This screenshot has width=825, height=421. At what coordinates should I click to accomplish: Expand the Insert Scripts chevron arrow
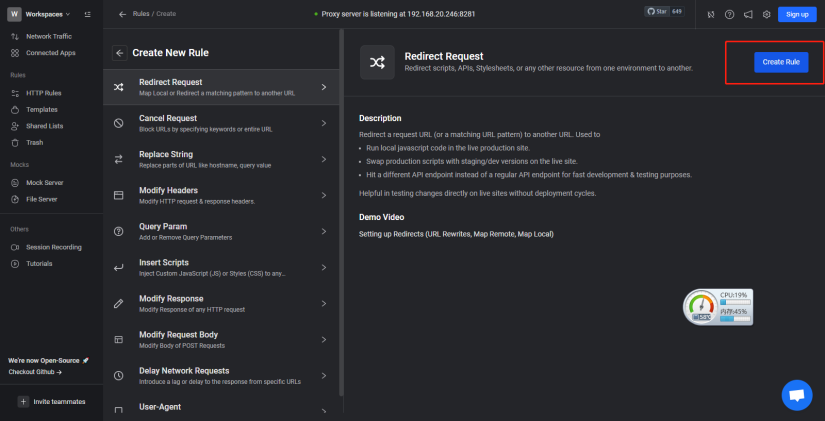click(324, 267)
